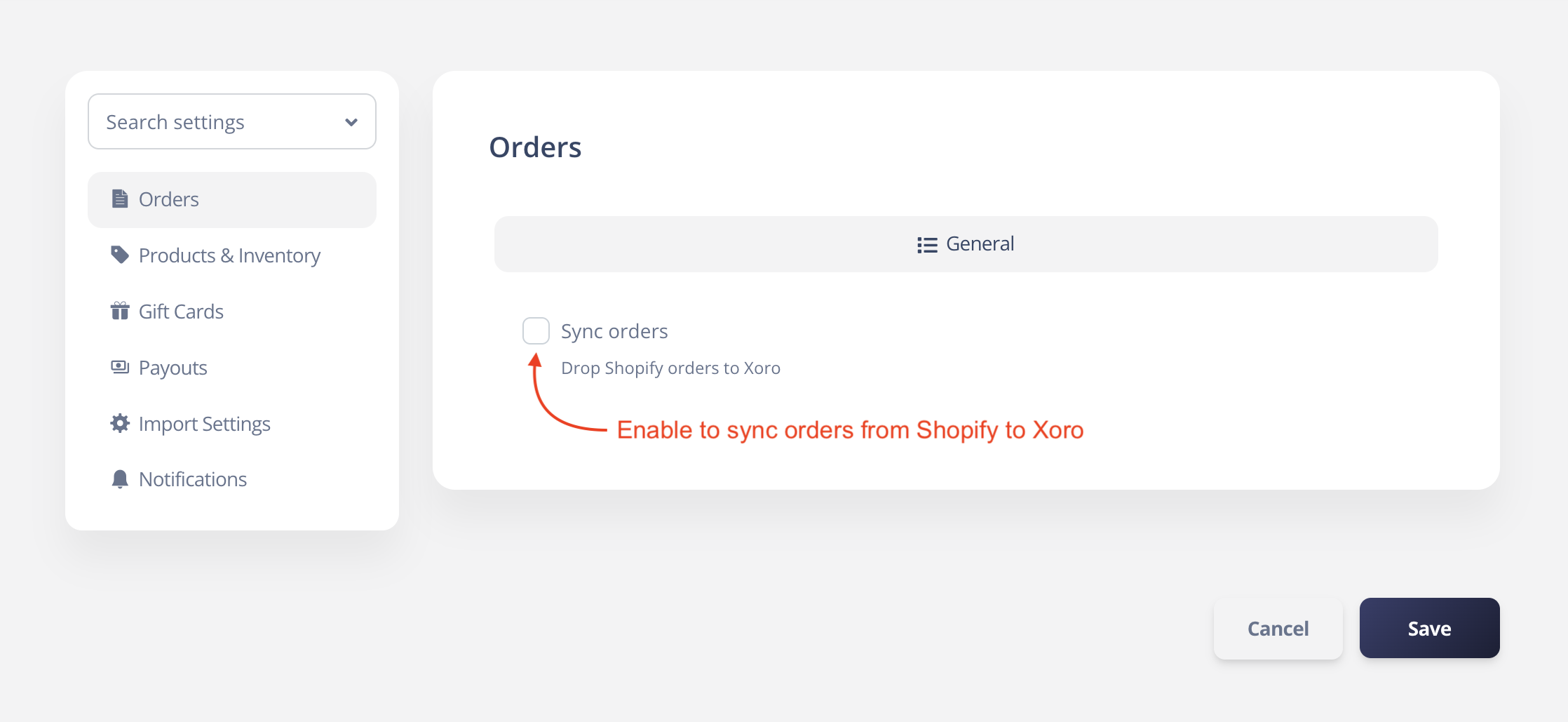Click the list icon beside General
Viewport: 1568px width, 722px height.
(927, 245)
